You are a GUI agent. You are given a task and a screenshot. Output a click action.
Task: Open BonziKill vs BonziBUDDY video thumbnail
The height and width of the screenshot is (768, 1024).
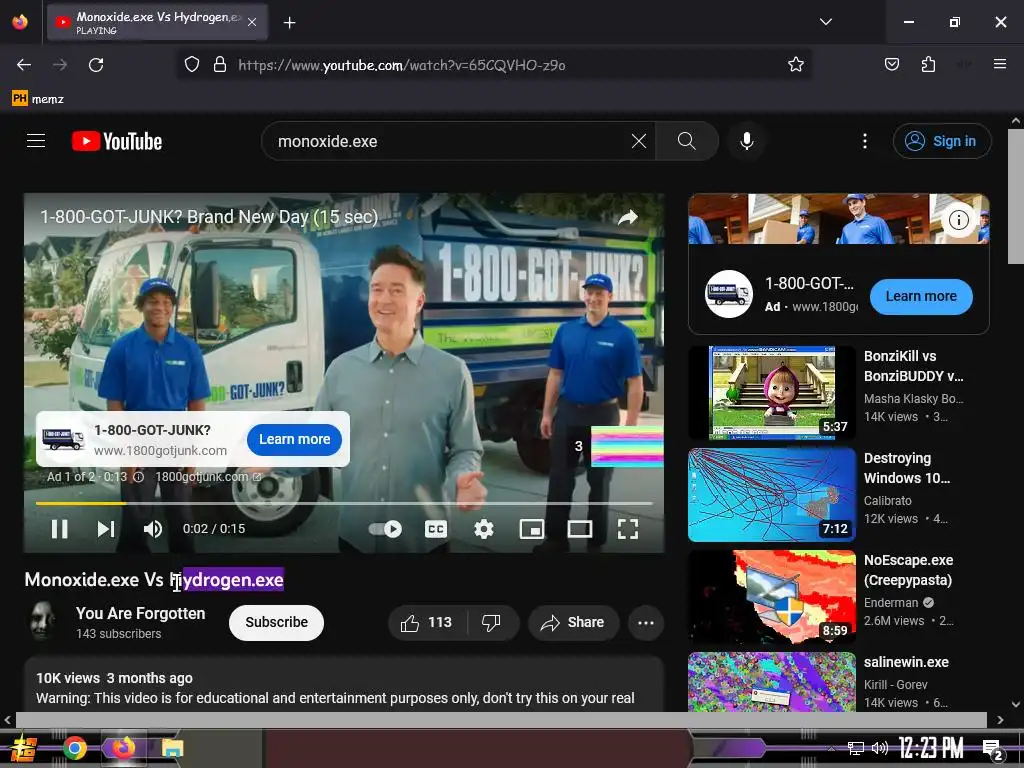(x=772, y=393)
